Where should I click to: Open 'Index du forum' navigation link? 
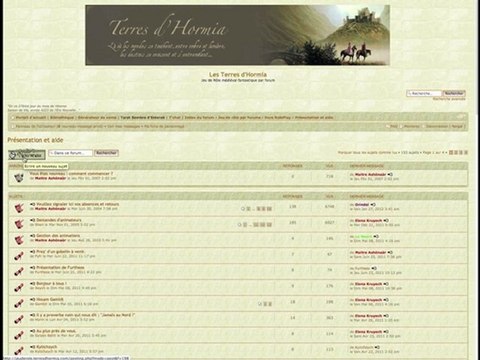[x=199, y=118]
